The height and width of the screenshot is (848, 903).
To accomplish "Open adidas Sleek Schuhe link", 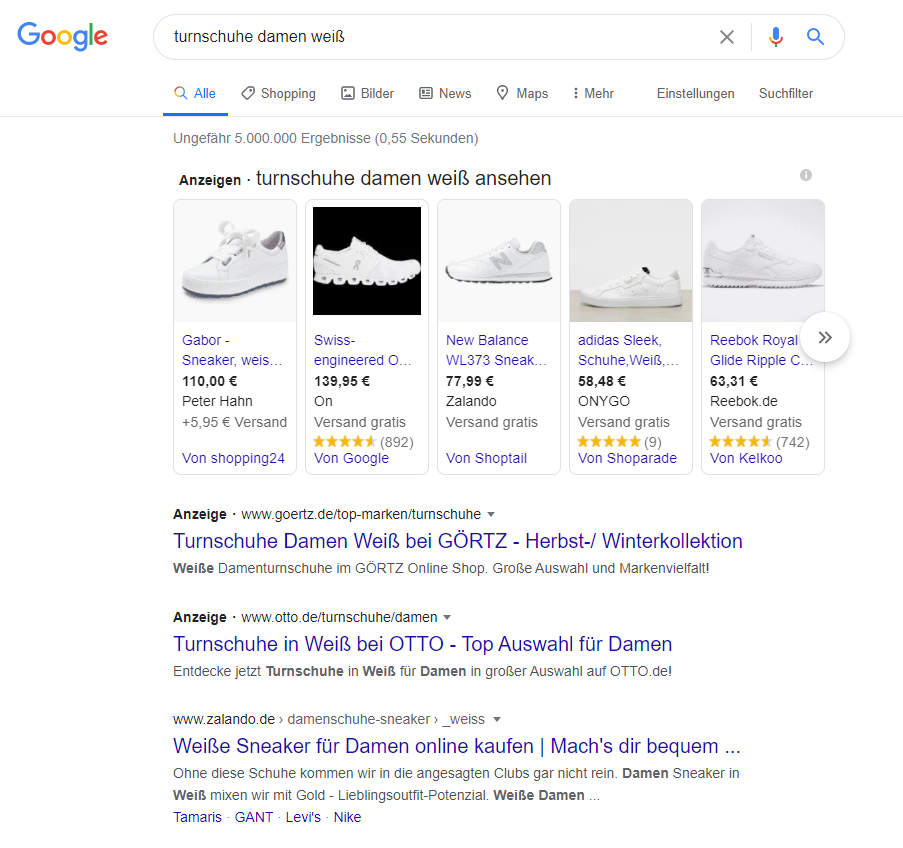I will pos(628,350).
